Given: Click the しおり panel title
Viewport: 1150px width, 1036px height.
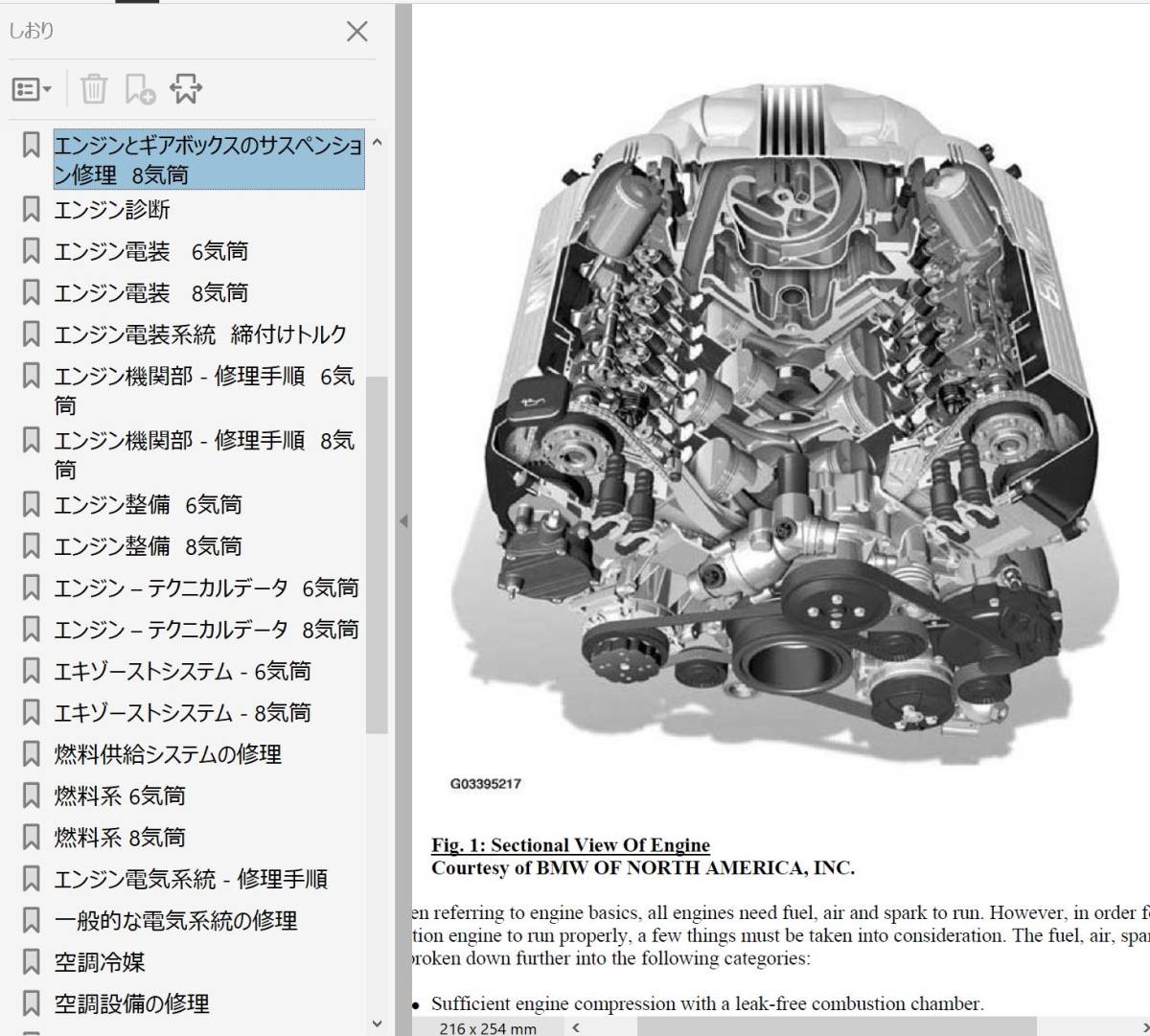Looking at the screenshot, I should point(32,31).
